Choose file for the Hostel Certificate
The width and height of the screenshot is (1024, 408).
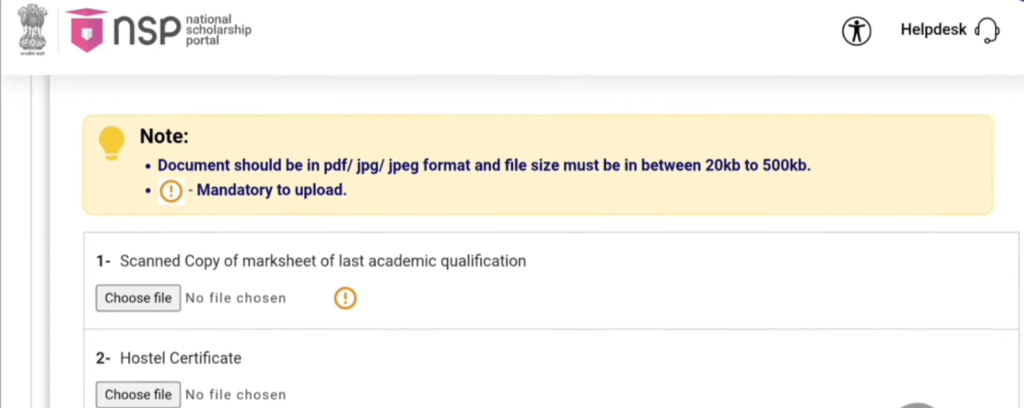click(x=138, y=394)
